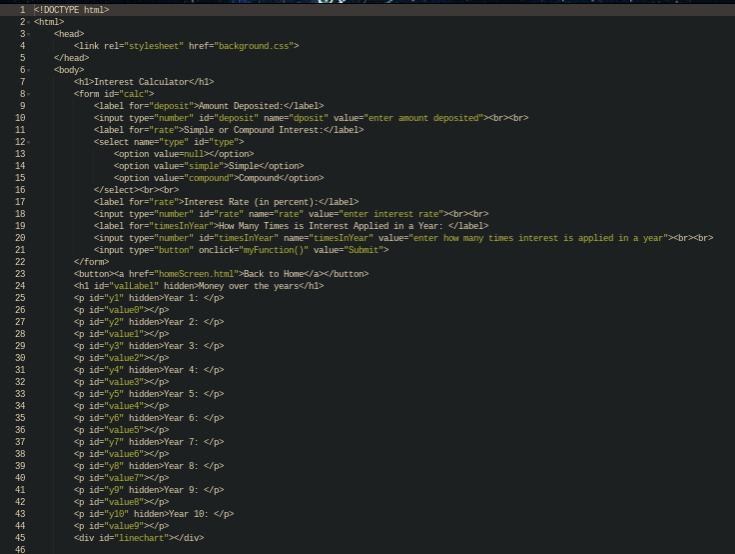Click the closing select tag on line 16
This screenshot has width=735, height=554.
114,190
